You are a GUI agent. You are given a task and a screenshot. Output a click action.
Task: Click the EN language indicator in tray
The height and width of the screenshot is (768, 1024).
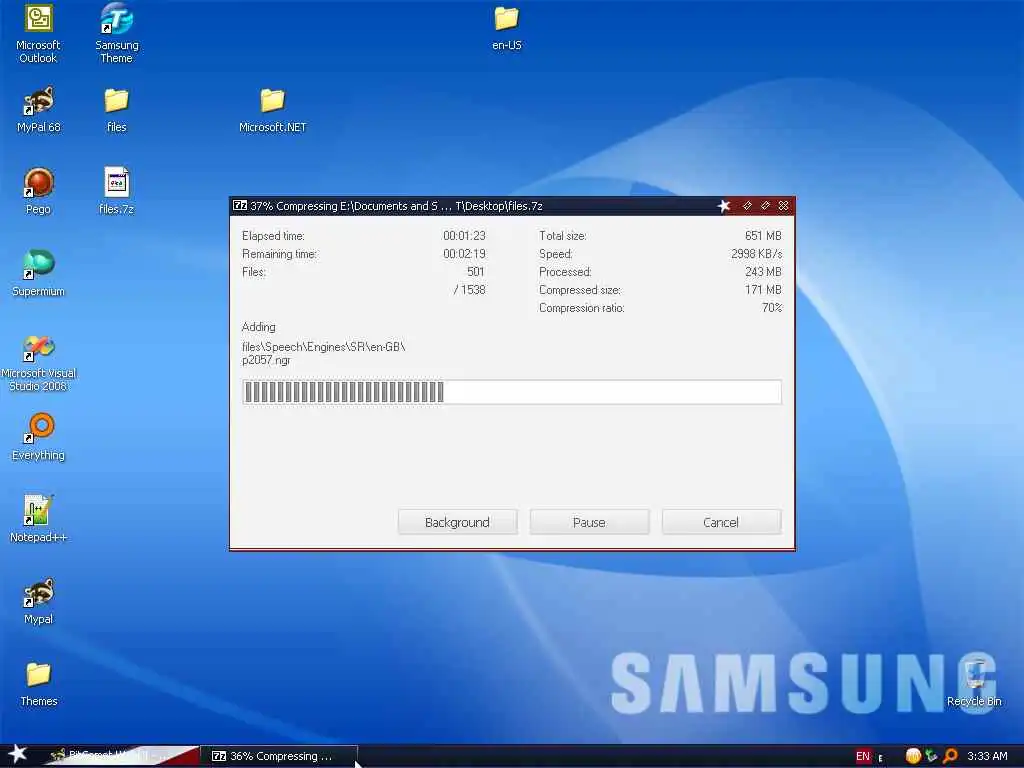863,756
